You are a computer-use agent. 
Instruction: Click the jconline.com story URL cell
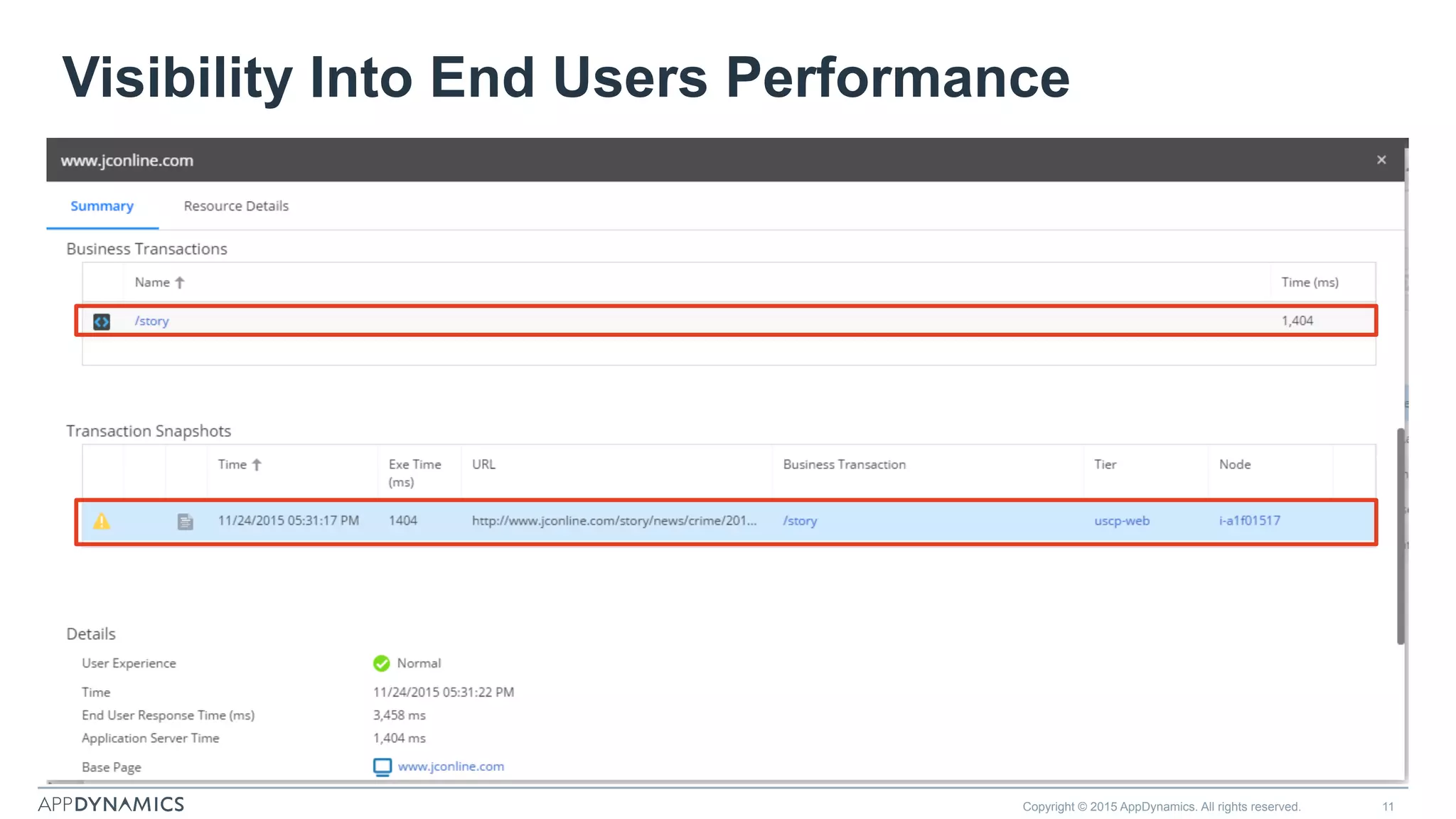614,520
